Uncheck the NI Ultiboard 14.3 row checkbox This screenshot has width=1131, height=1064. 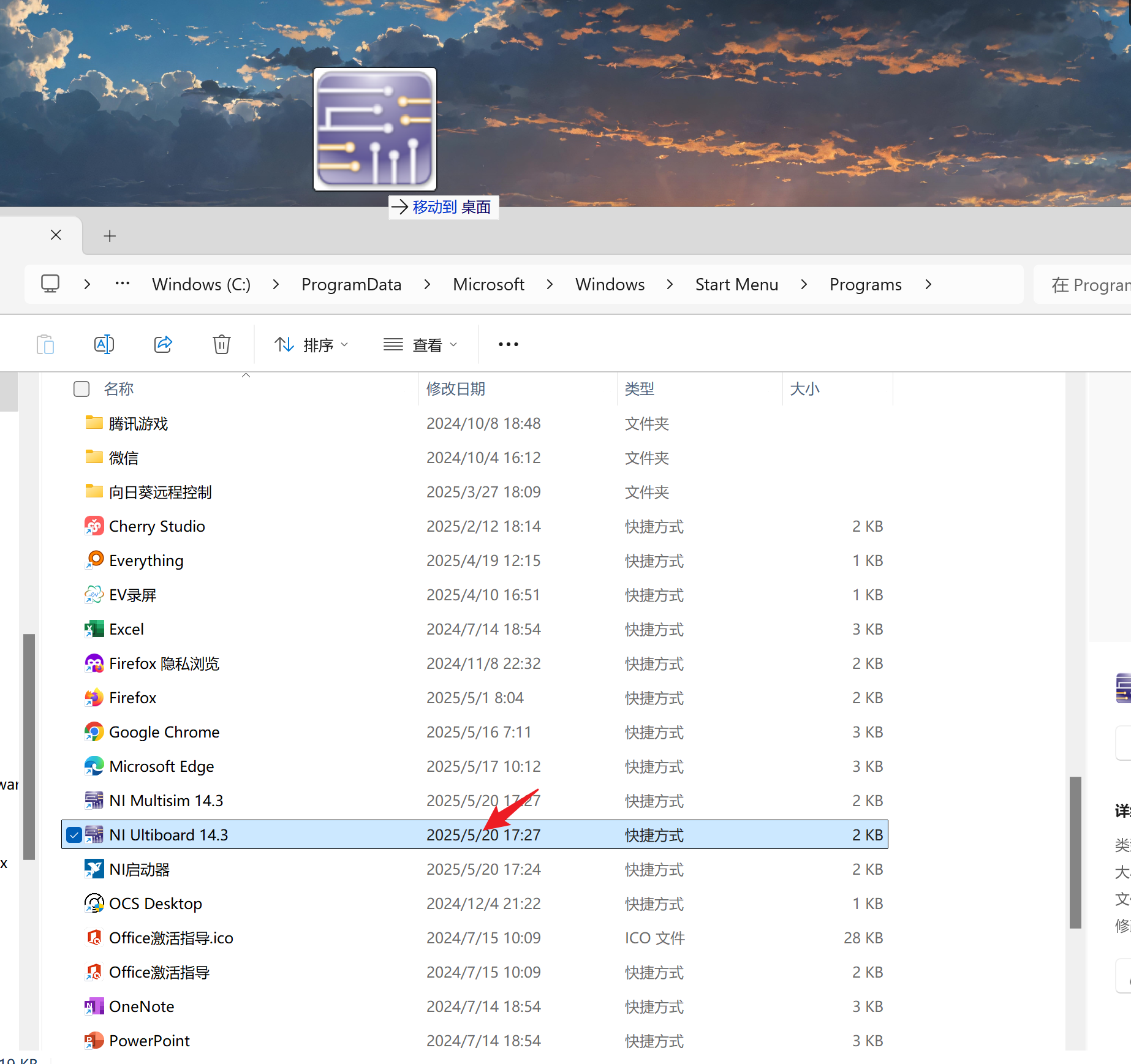74,835
